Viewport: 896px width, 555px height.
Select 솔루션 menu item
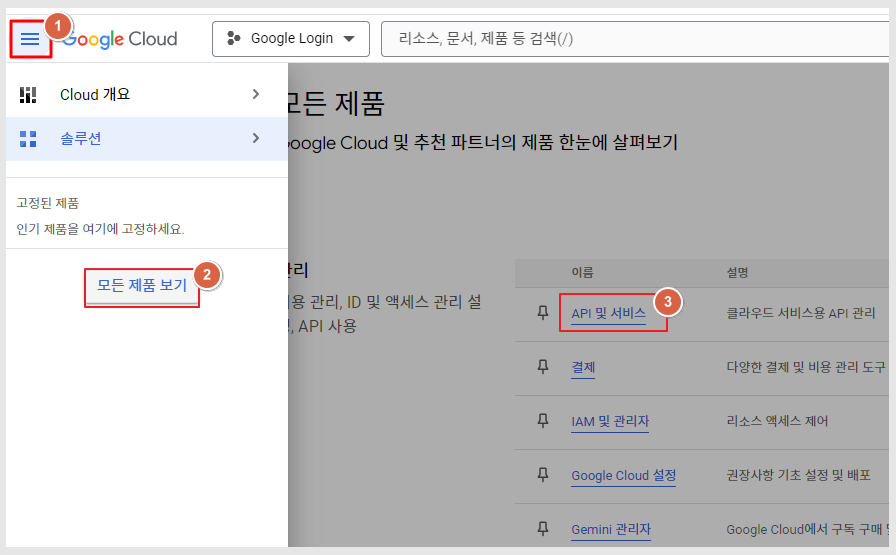[147, 139]
